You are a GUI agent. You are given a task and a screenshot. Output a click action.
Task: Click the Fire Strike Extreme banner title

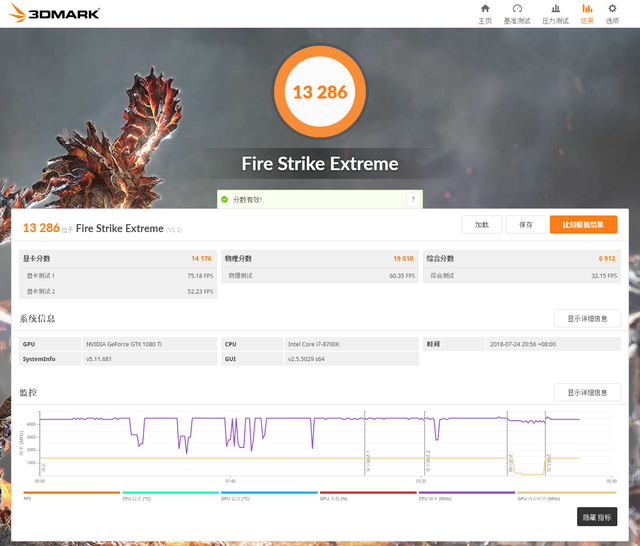point(320,164)
